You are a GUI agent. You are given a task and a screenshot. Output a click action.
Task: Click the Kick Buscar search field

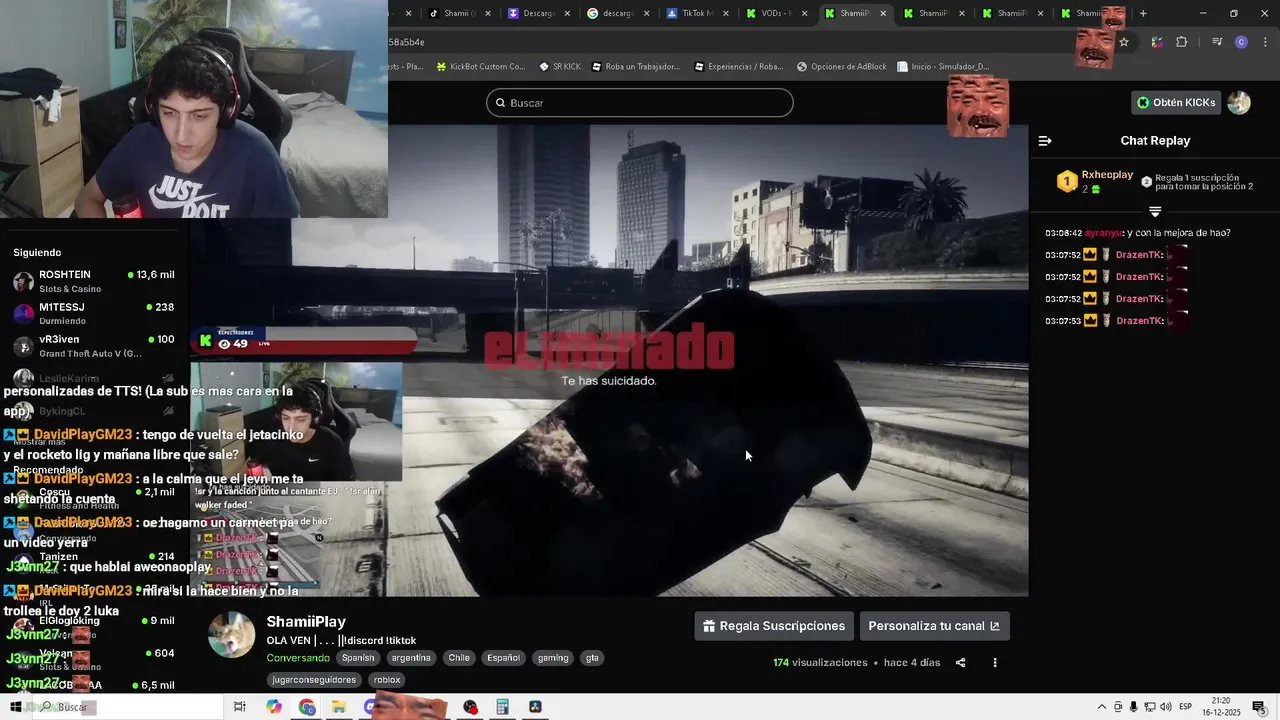point(640,103)
